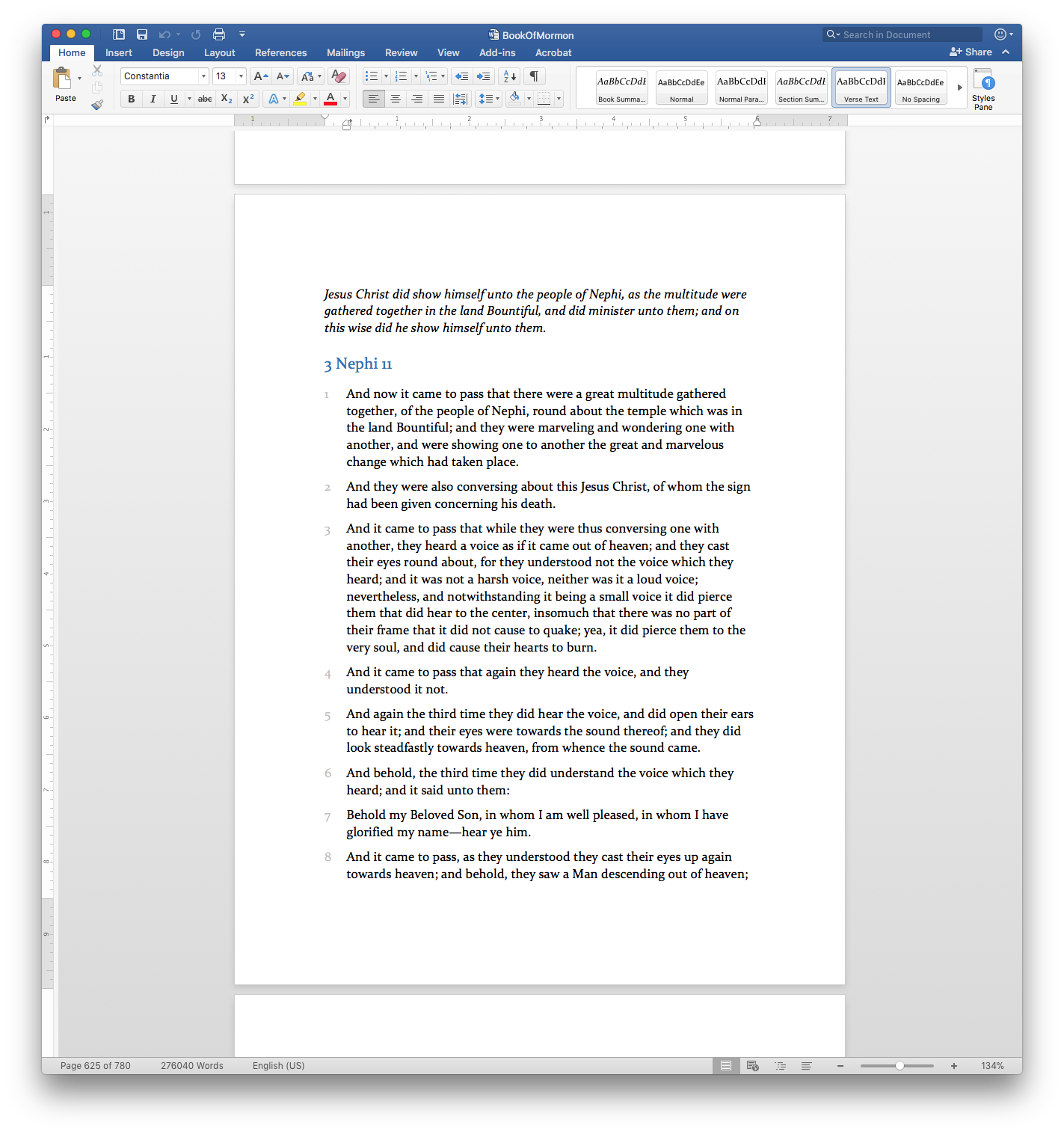Open the Insert tab
This screenshot has width=1064, height=1134.
[x=119, y=53]
